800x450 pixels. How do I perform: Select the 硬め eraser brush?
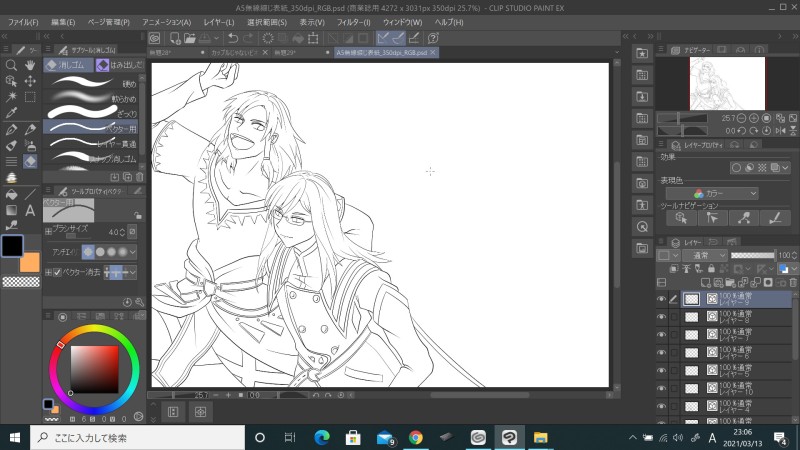coord(91,83)
